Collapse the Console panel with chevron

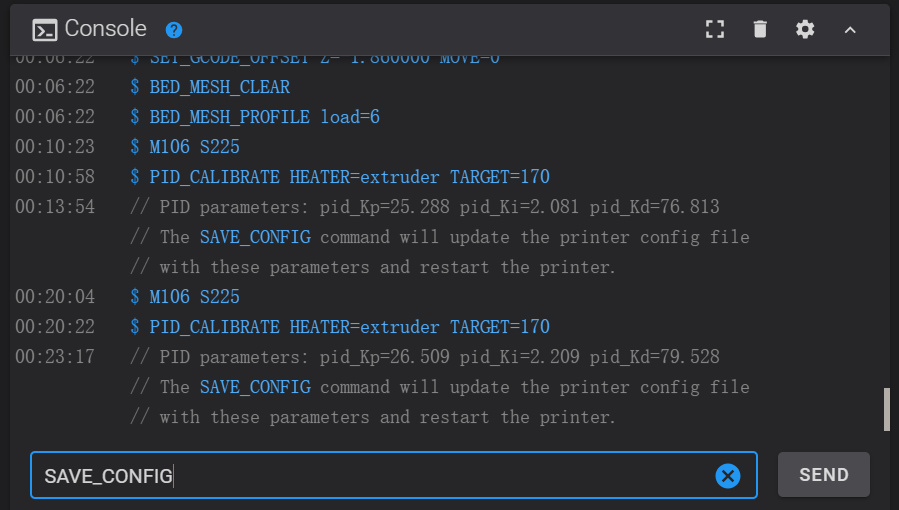pyautogui.click(x=850, y=30)
